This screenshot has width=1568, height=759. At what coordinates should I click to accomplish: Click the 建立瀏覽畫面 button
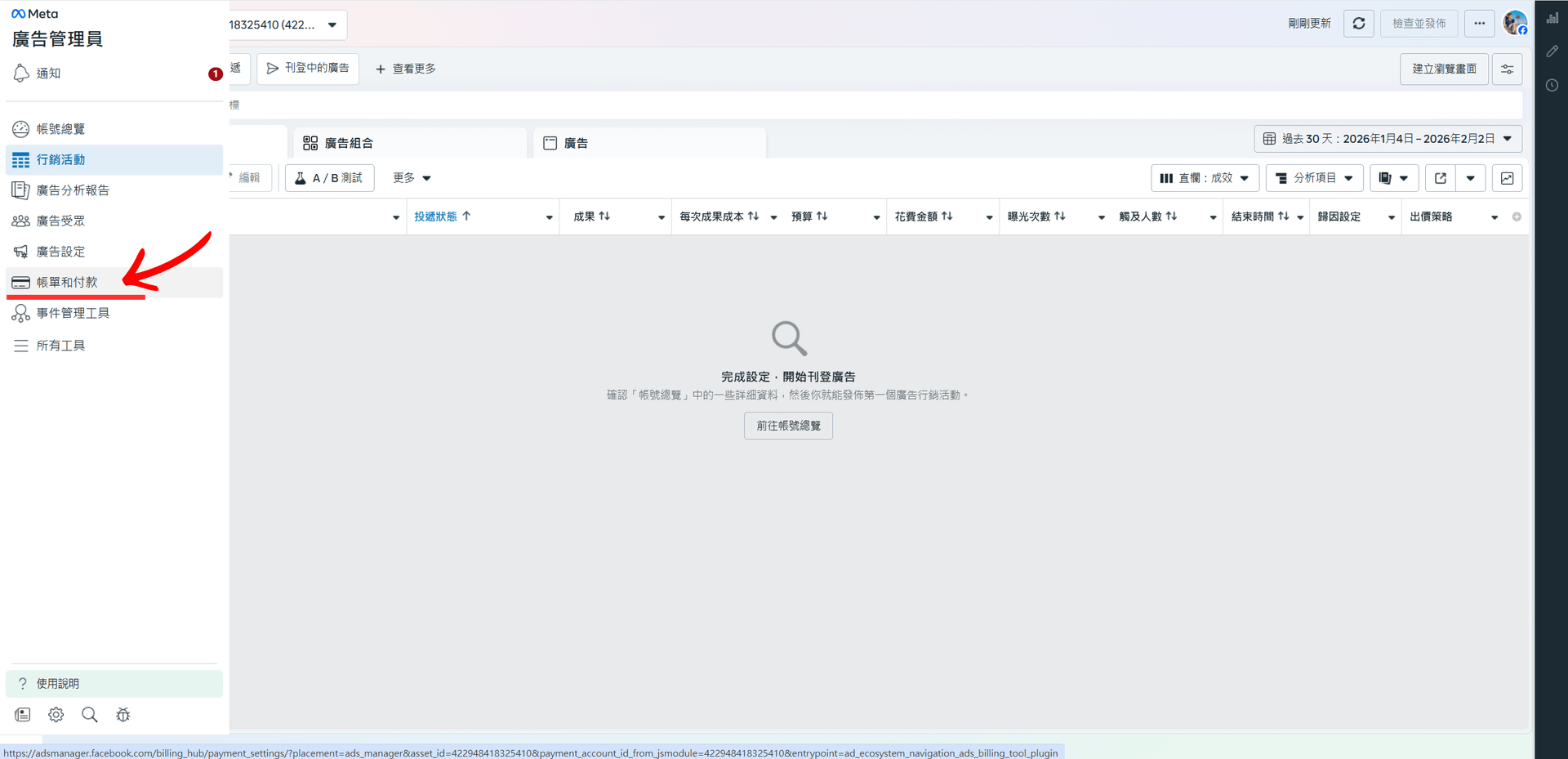point(1444,69)
